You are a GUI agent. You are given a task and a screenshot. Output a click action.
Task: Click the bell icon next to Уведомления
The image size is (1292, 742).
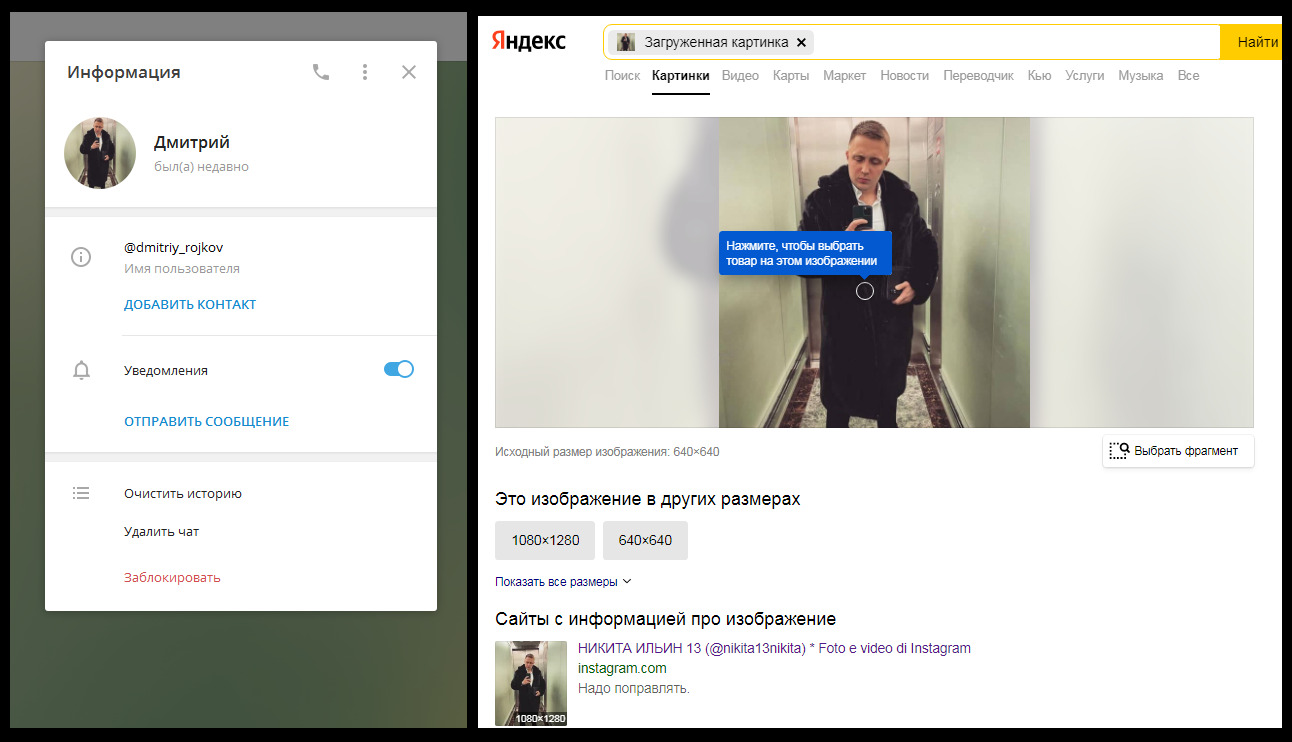coord(81,369)
